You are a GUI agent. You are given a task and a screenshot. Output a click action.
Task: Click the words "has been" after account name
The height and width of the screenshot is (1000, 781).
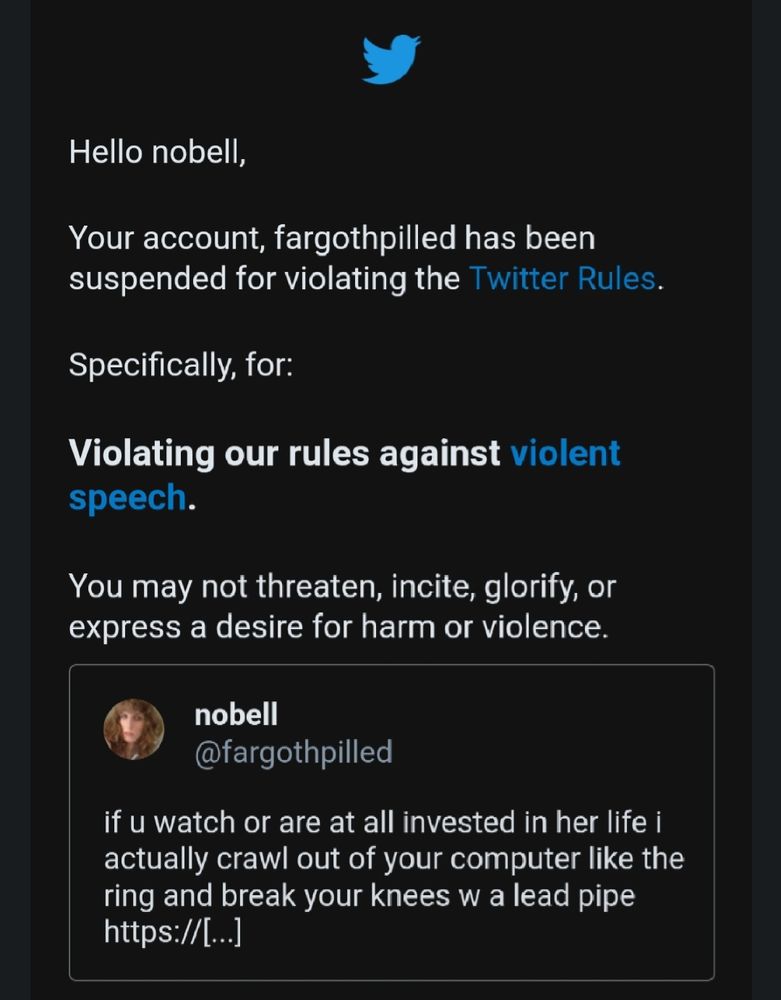coord(530,238)
